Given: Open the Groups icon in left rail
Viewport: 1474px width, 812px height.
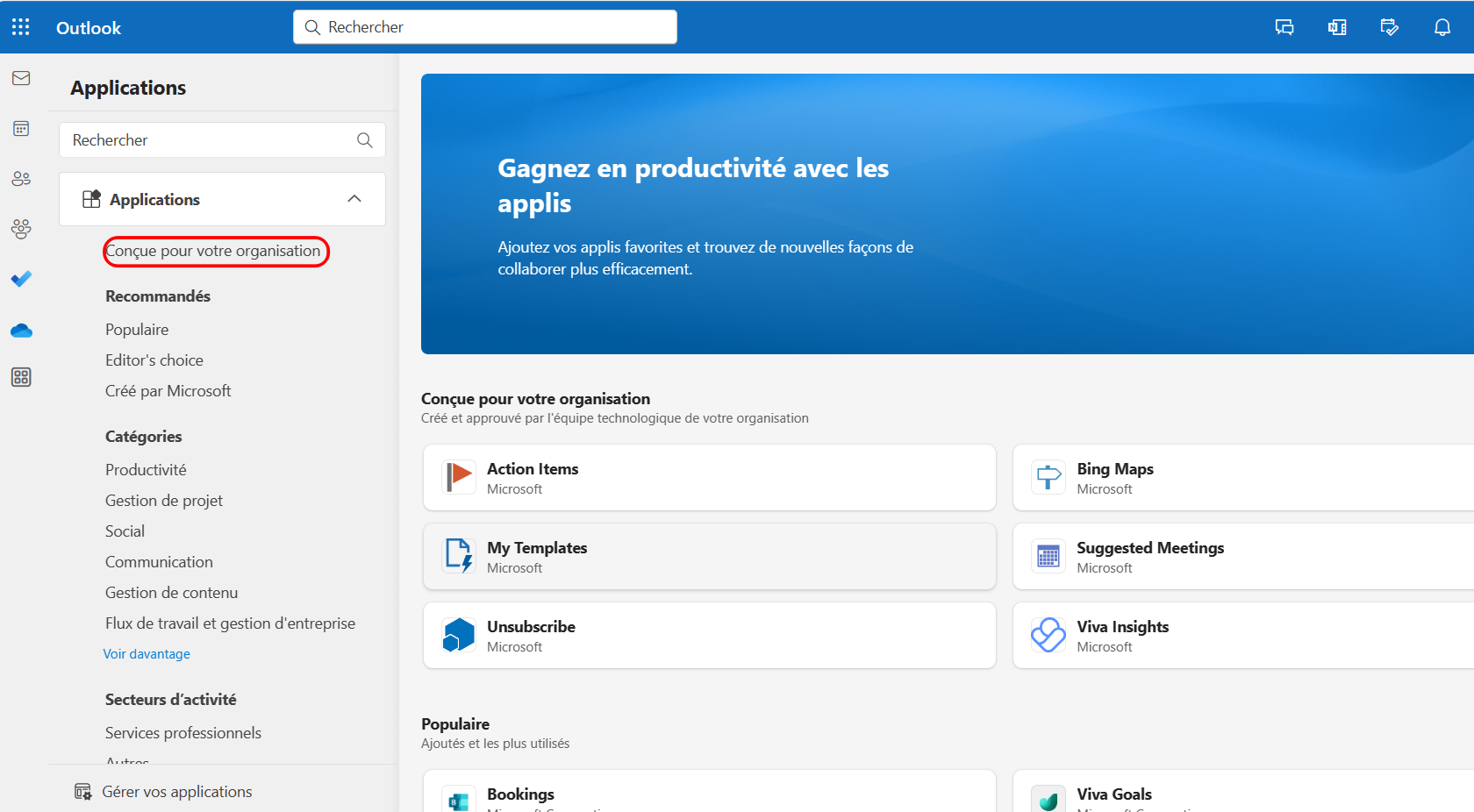Looking at the screenshot, I should pos(21,229).
